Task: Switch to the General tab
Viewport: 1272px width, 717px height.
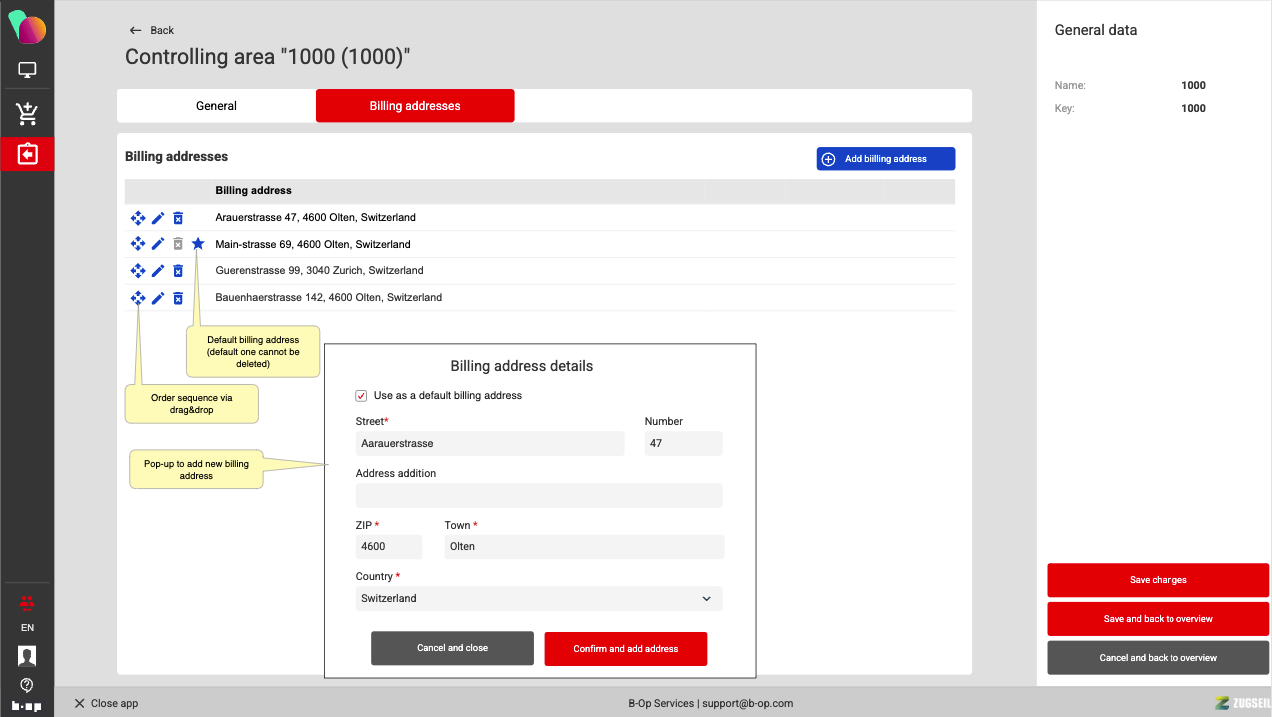Action: (x=216, y=106)
